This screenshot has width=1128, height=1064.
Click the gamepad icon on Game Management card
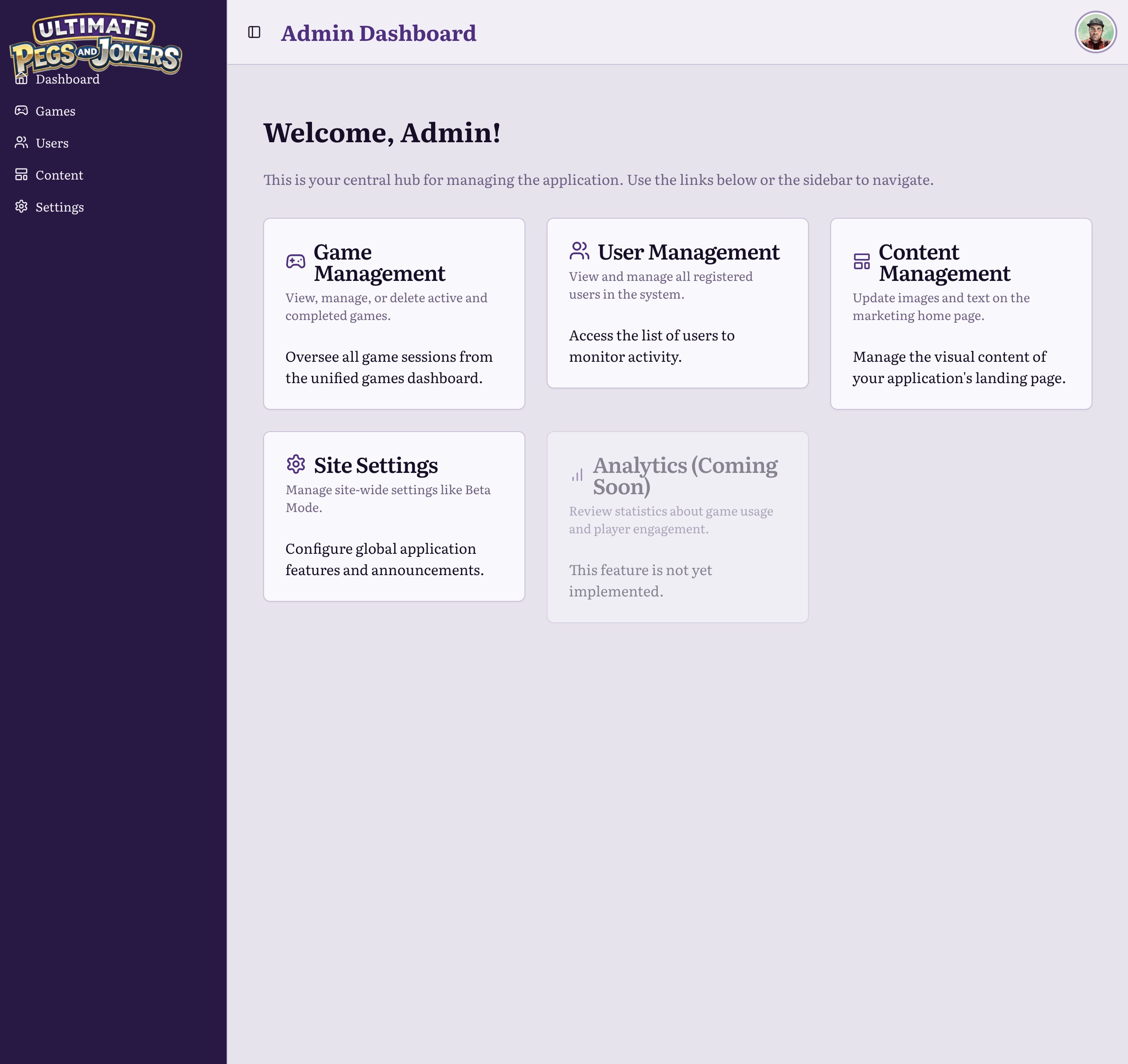[296, 262]
